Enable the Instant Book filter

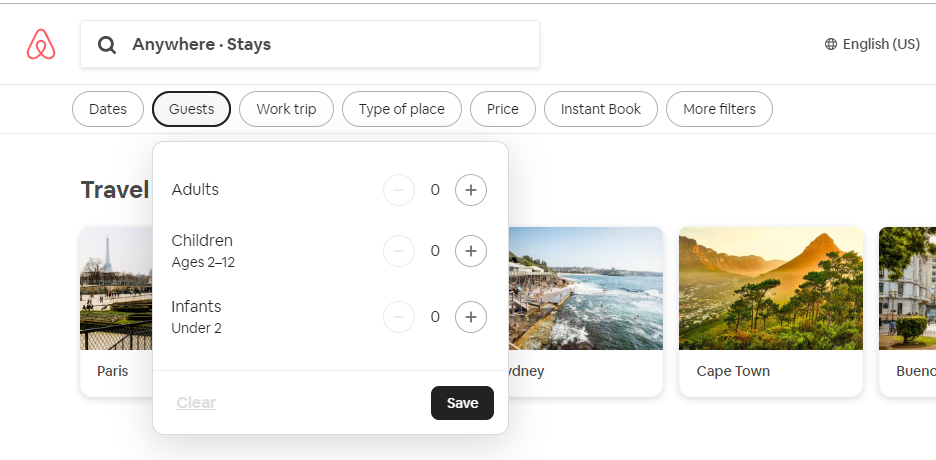(x=600, y=109)
